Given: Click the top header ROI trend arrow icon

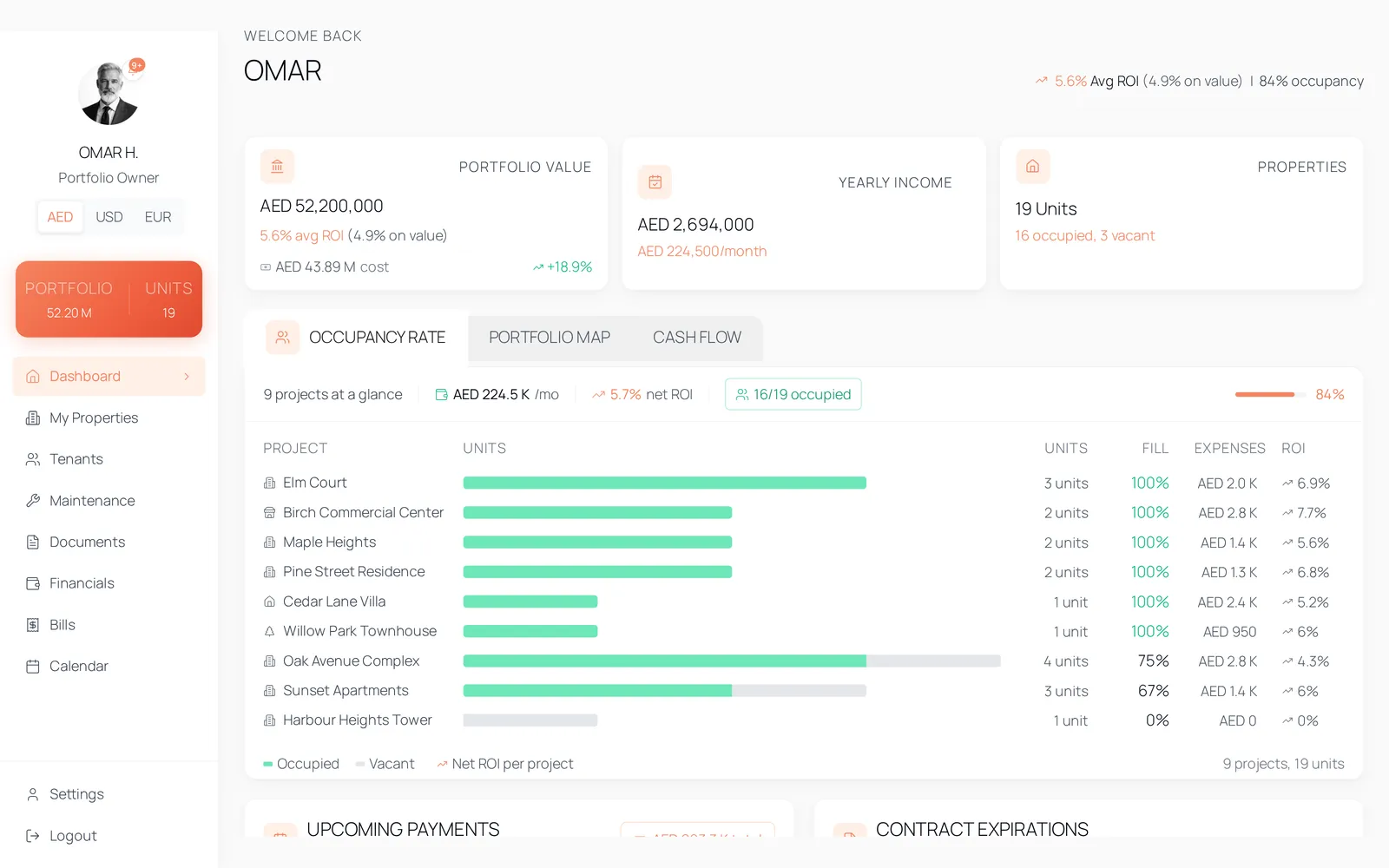Looking at the screenshot, I should point(1041,81).
